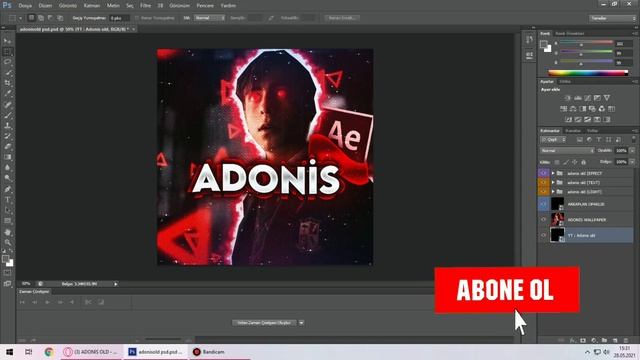
Task: Expand the adonis old [LIGHT] group
Action: (x=553, y=191)
